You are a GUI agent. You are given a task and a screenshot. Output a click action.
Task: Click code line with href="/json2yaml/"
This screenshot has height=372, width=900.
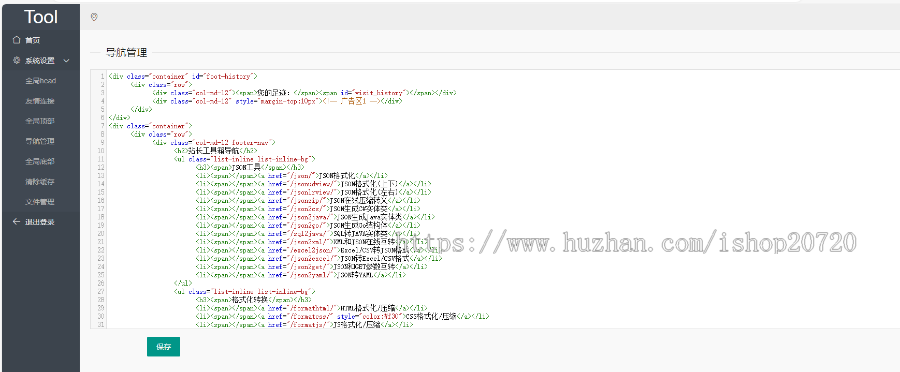point(301,275)
